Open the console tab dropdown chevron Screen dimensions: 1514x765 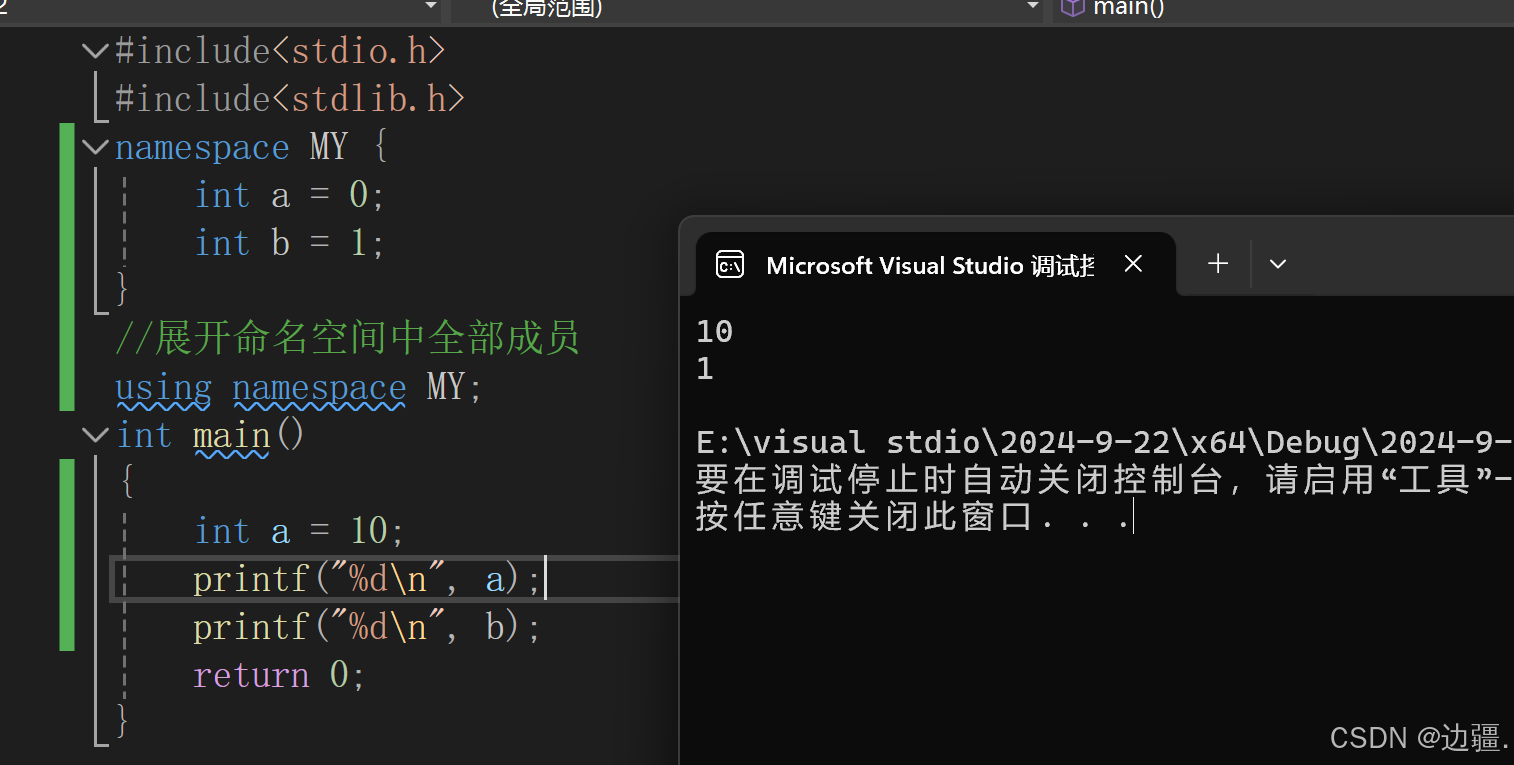pos(1277,265)
